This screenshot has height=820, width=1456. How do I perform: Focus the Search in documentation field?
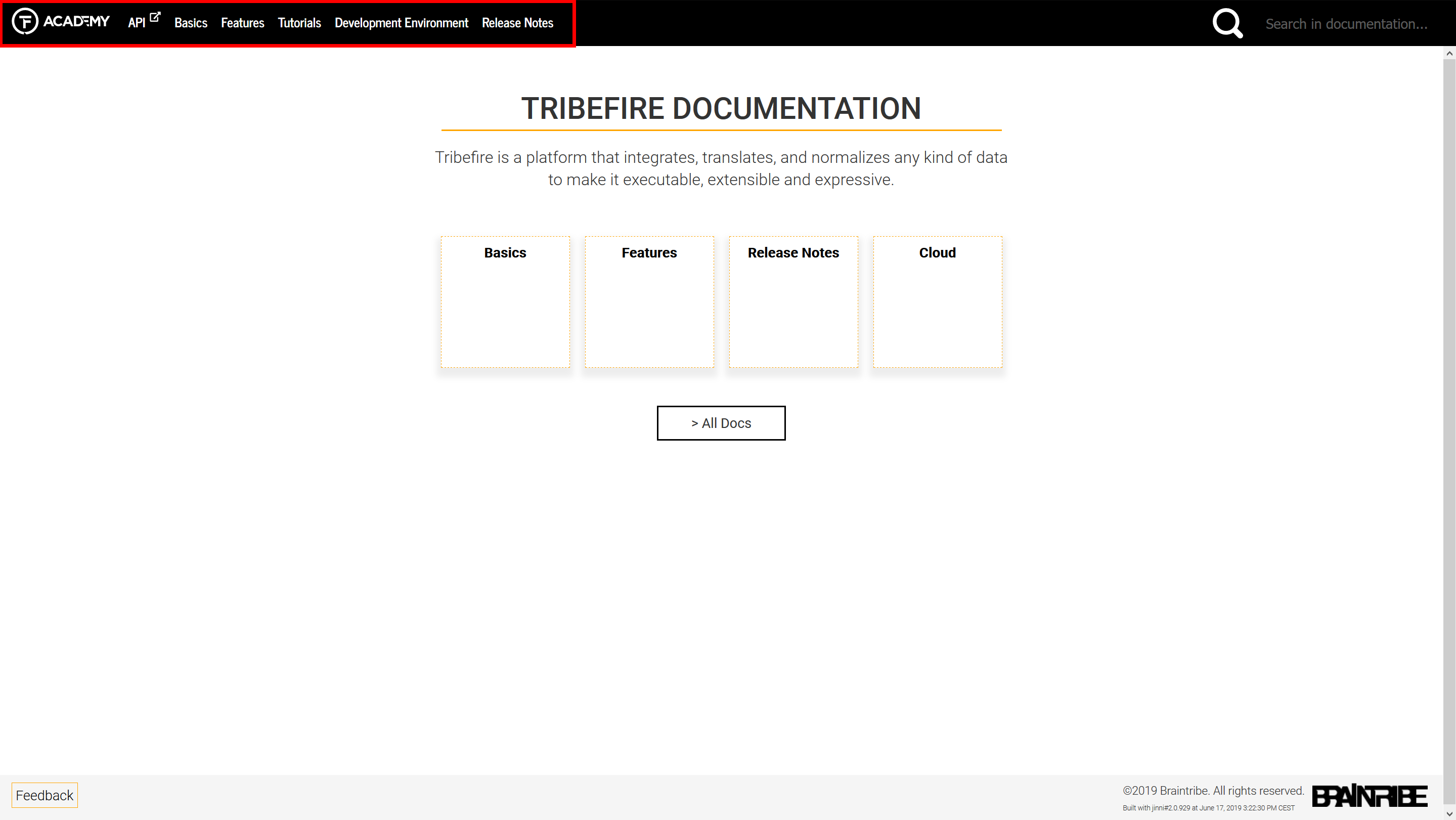[1346, 24]
